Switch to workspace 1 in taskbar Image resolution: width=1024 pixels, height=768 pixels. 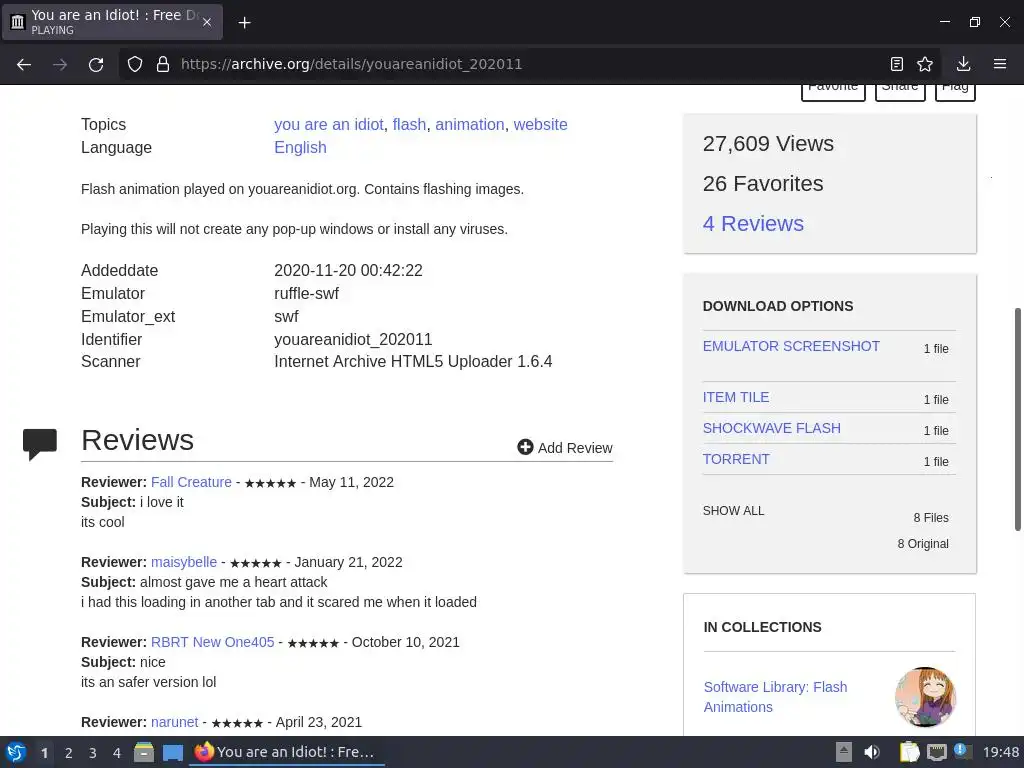(x=44, y=752)
